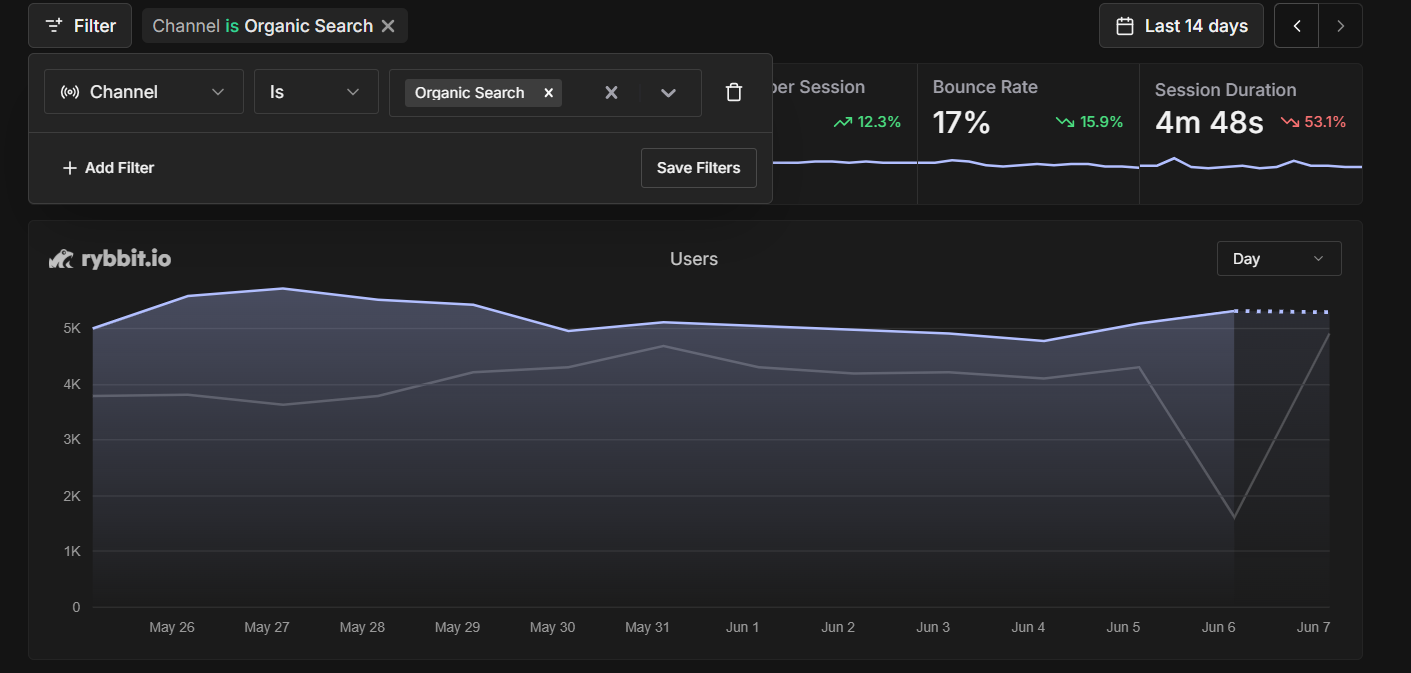Click the Save Filters button

(698, 168)
